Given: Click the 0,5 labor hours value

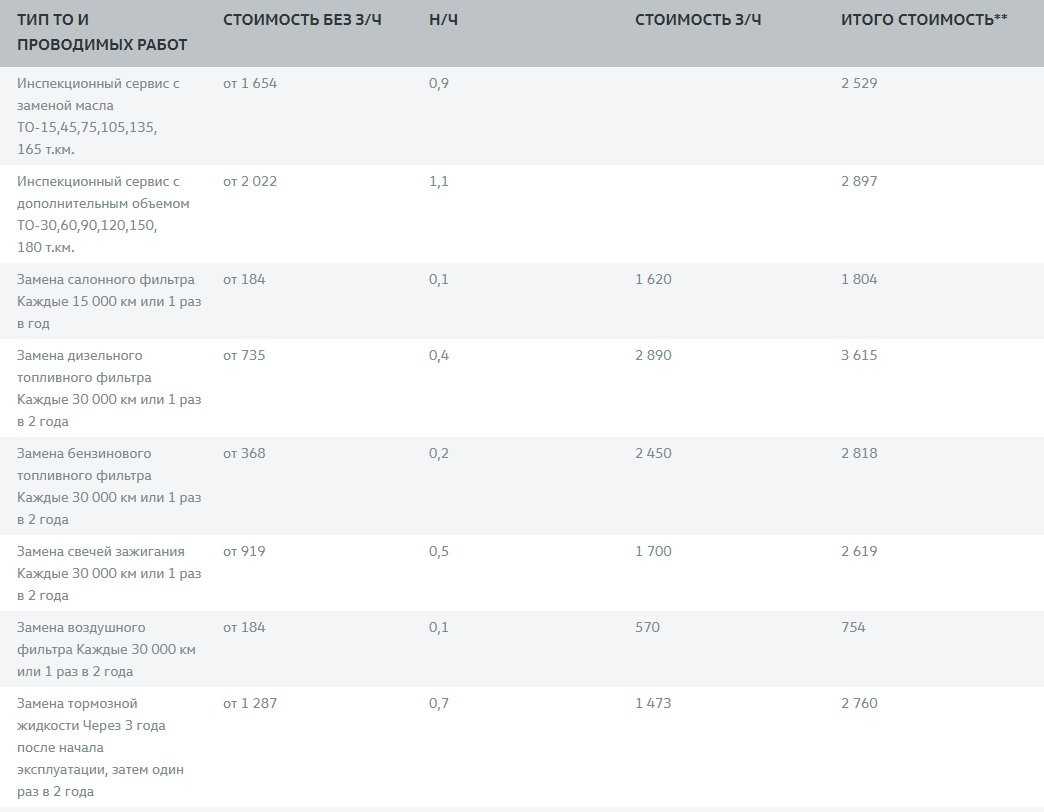Looking at the screenshot, I should click(x=439, y=552).
